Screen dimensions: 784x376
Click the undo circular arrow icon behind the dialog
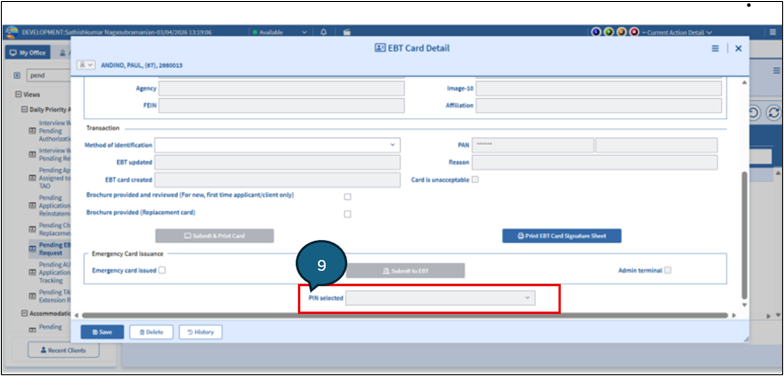tap(753, 113)
